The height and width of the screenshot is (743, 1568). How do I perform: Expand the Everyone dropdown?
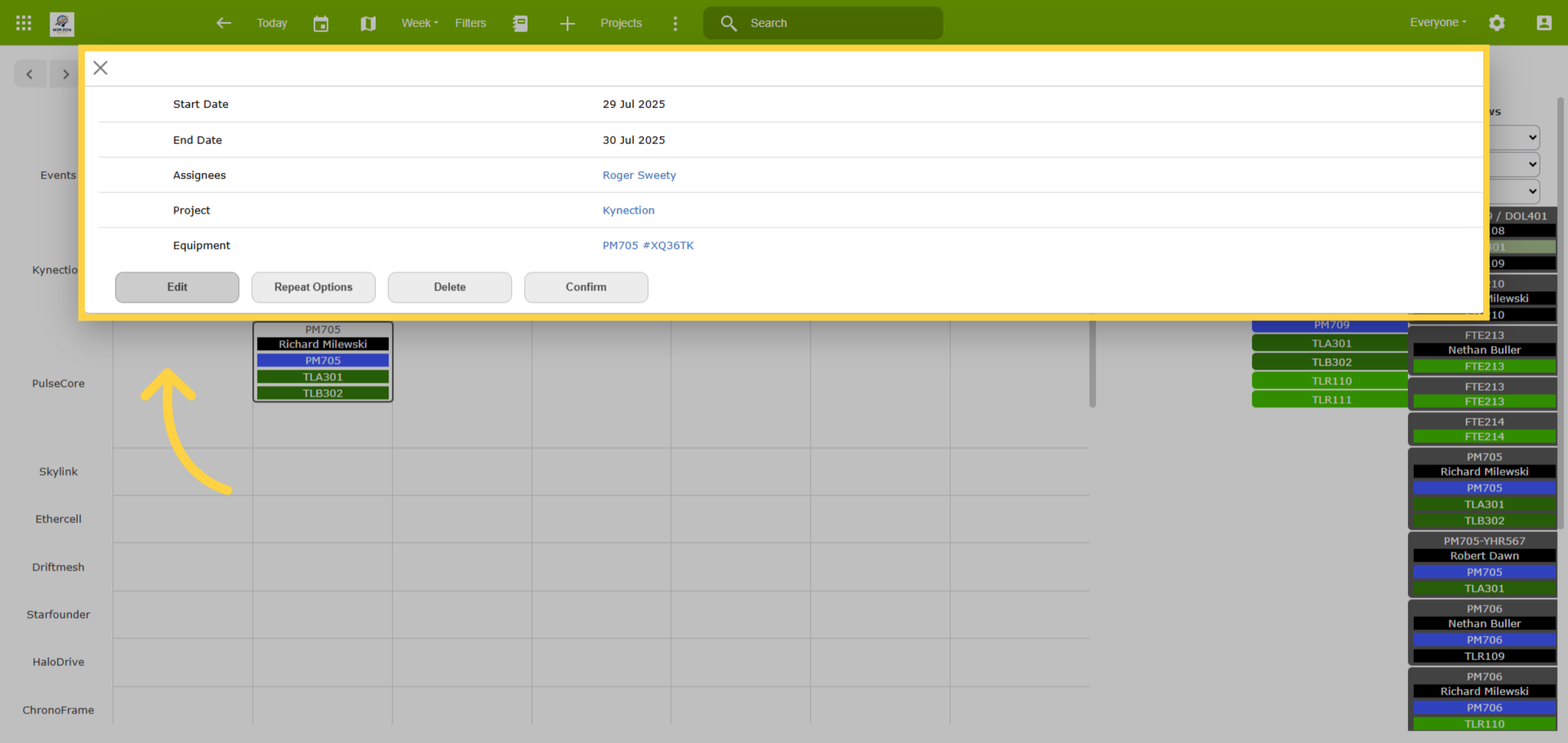point(1438,22)
